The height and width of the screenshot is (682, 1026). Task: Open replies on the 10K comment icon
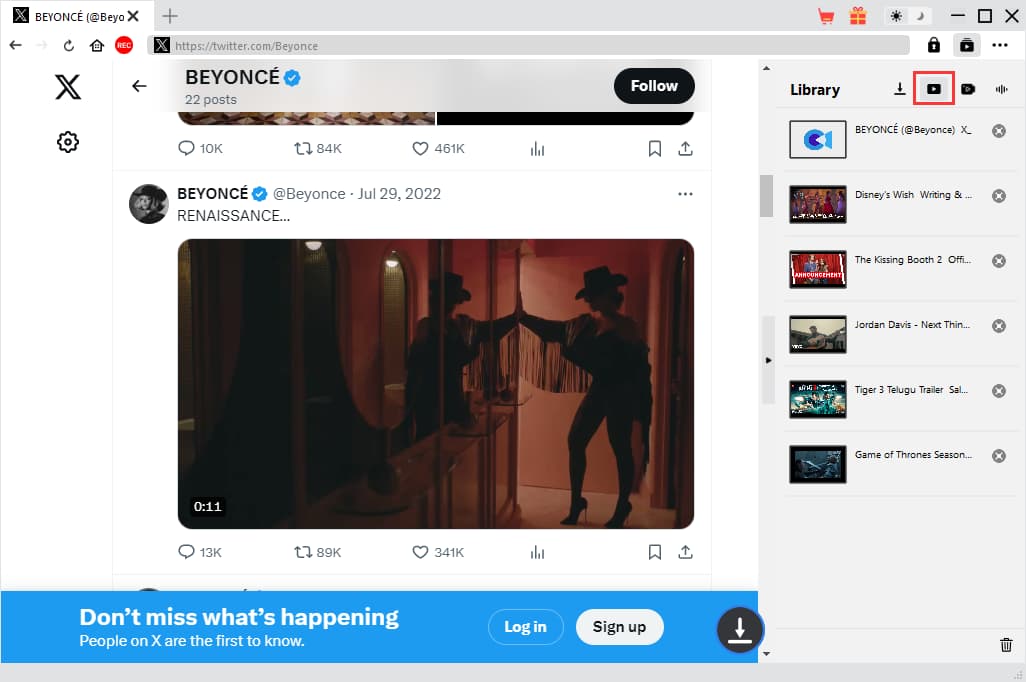[x=186, y=149]
